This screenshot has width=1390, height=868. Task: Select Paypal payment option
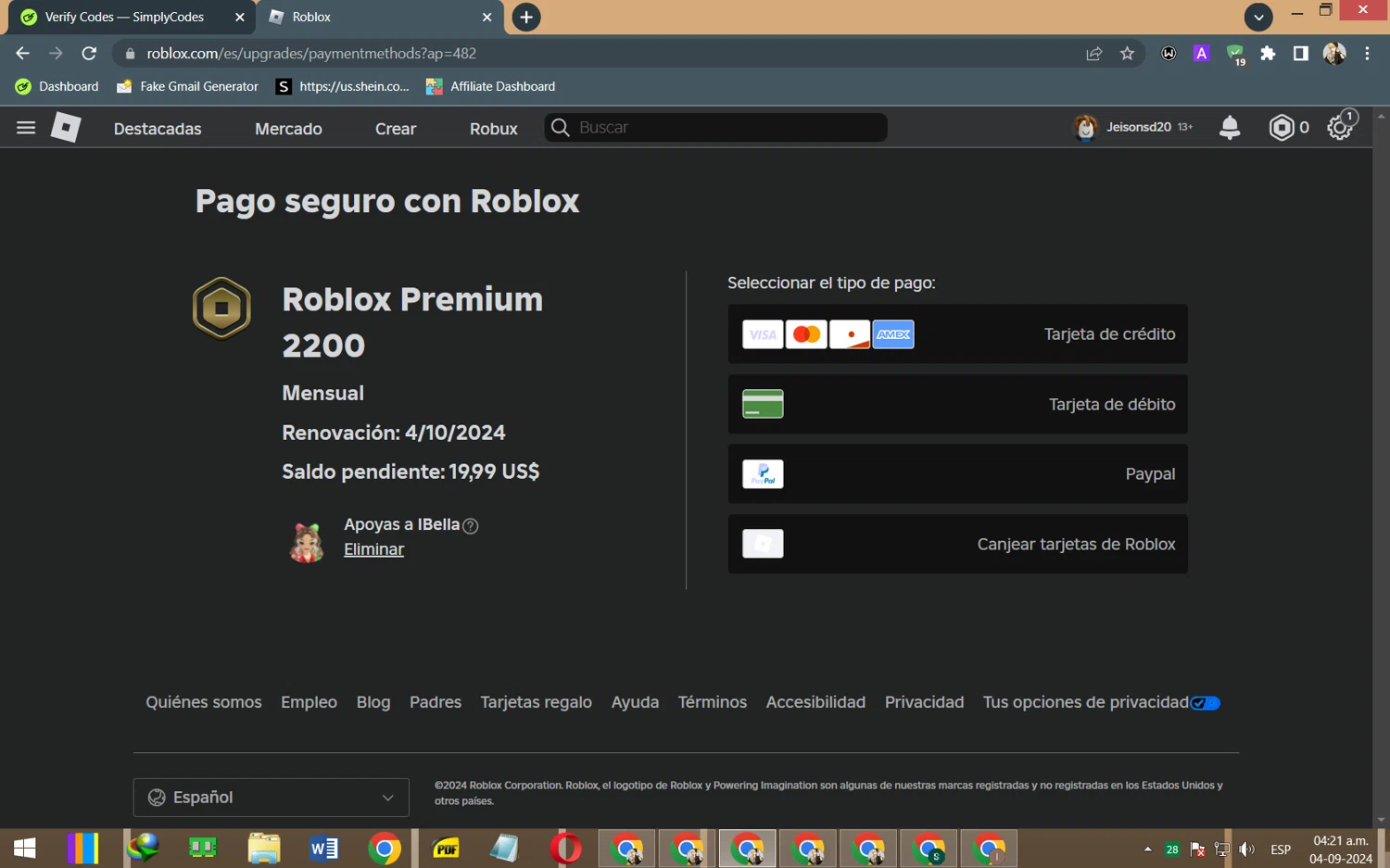click(957, 474)
